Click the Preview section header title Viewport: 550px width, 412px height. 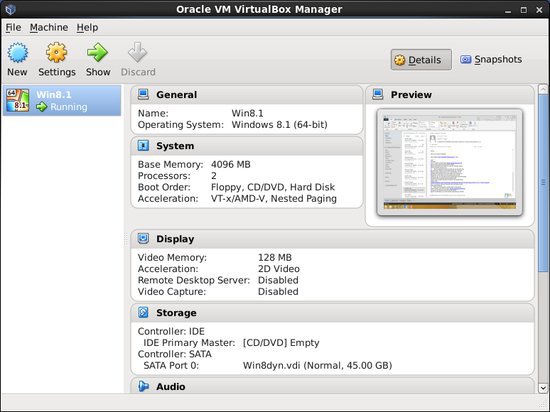411,95
